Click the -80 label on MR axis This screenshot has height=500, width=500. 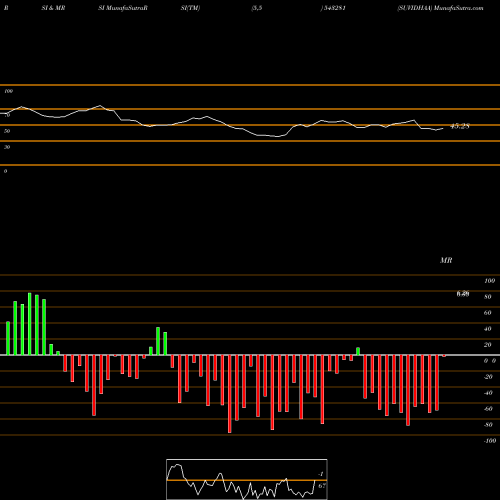(x=488, y=425)
